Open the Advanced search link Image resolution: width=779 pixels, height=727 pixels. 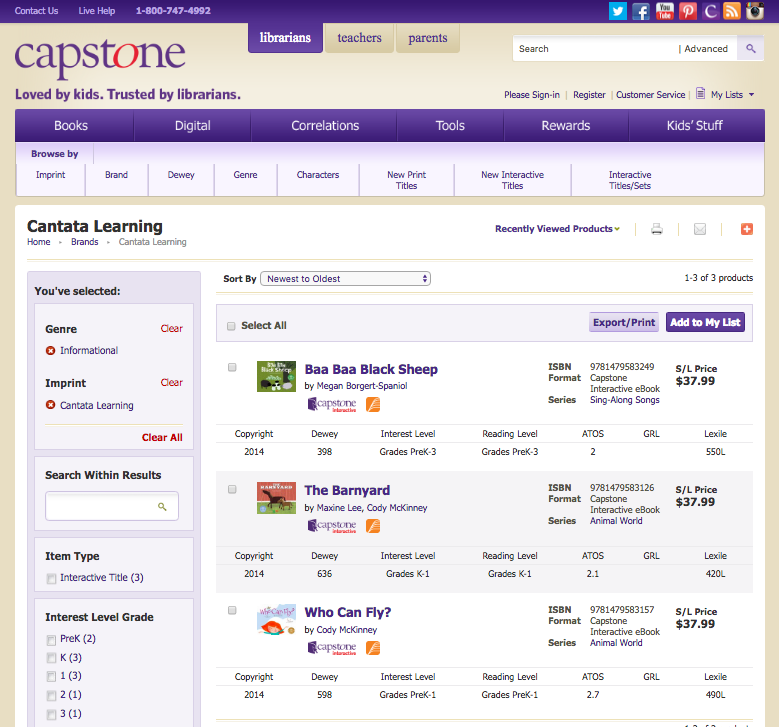(705, 49)
